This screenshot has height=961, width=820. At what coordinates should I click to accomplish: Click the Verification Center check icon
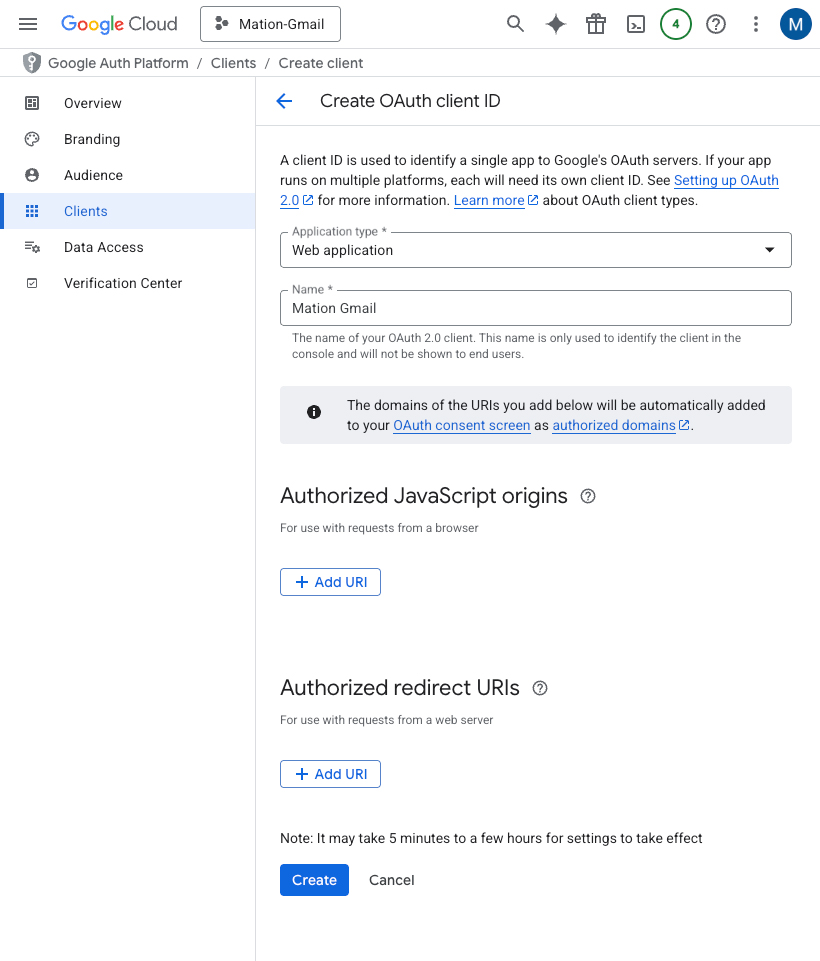click(x=32, y=283)
